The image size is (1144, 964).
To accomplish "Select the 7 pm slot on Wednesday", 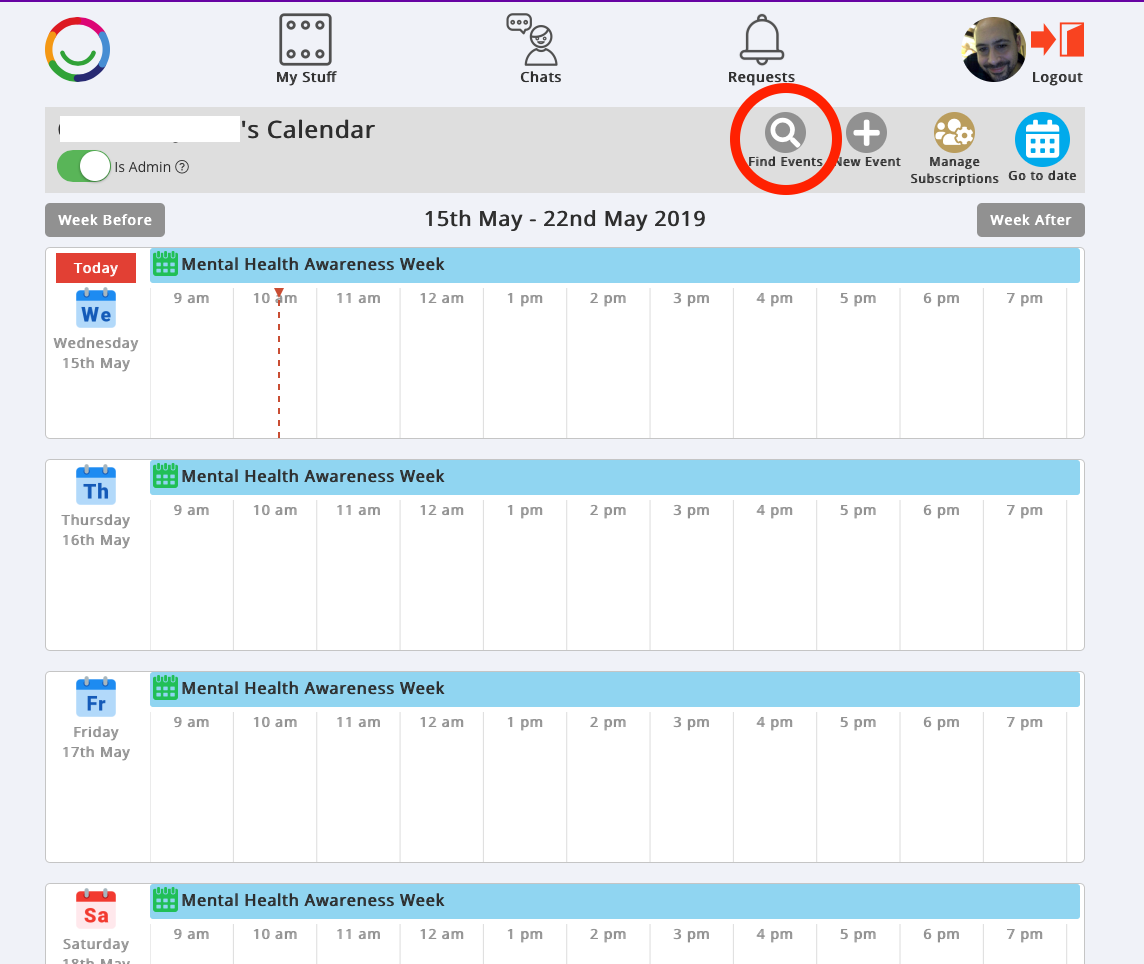I will coord(1025,363).
